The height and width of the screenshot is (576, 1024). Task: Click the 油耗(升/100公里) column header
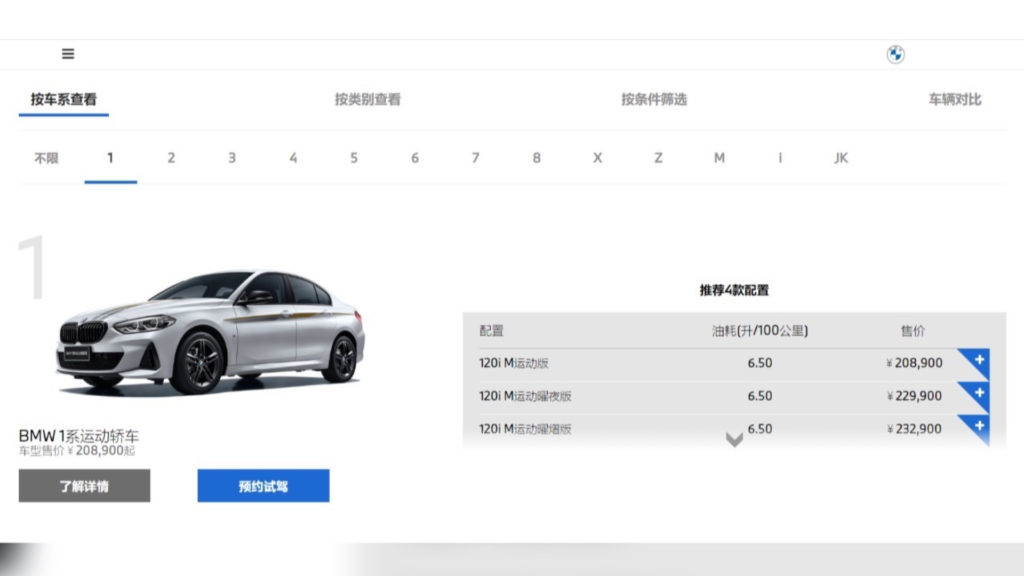[760, 331]
